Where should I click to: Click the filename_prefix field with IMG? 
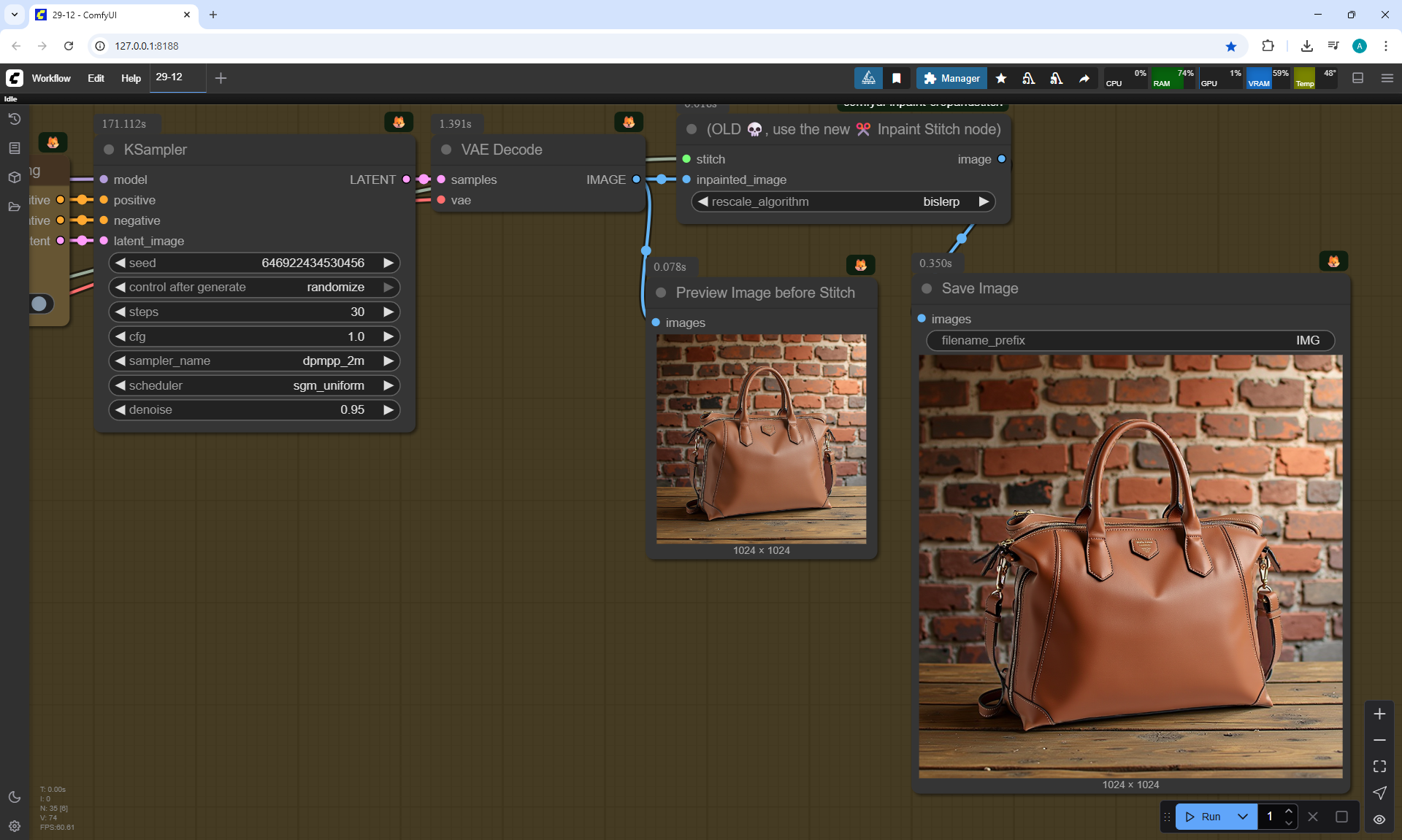pos(1130,340)
